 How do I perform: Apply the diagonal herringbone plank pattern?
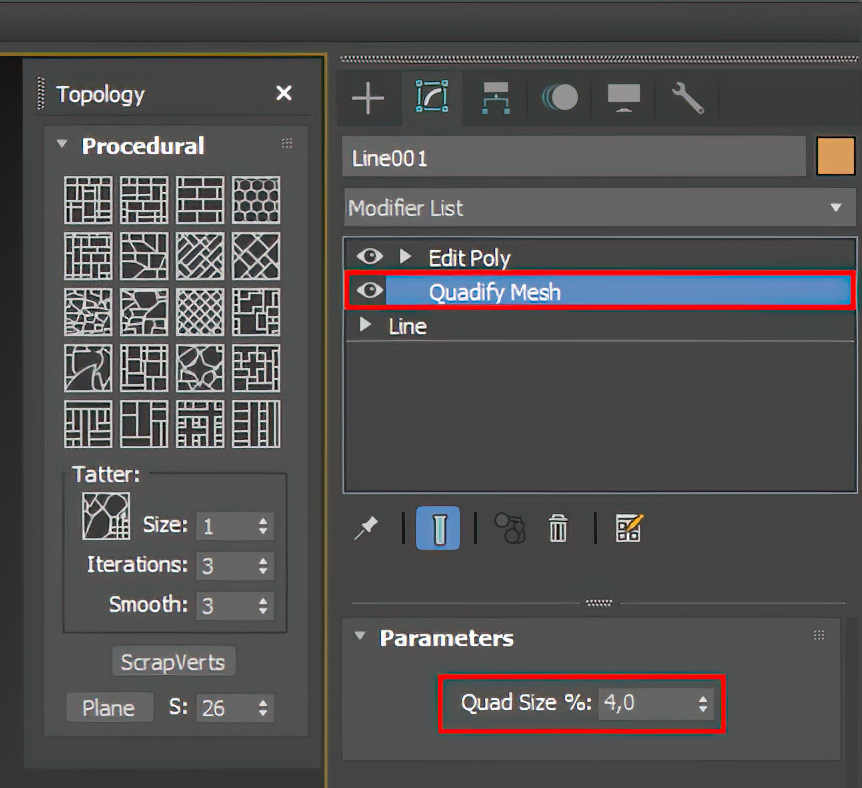200,256
